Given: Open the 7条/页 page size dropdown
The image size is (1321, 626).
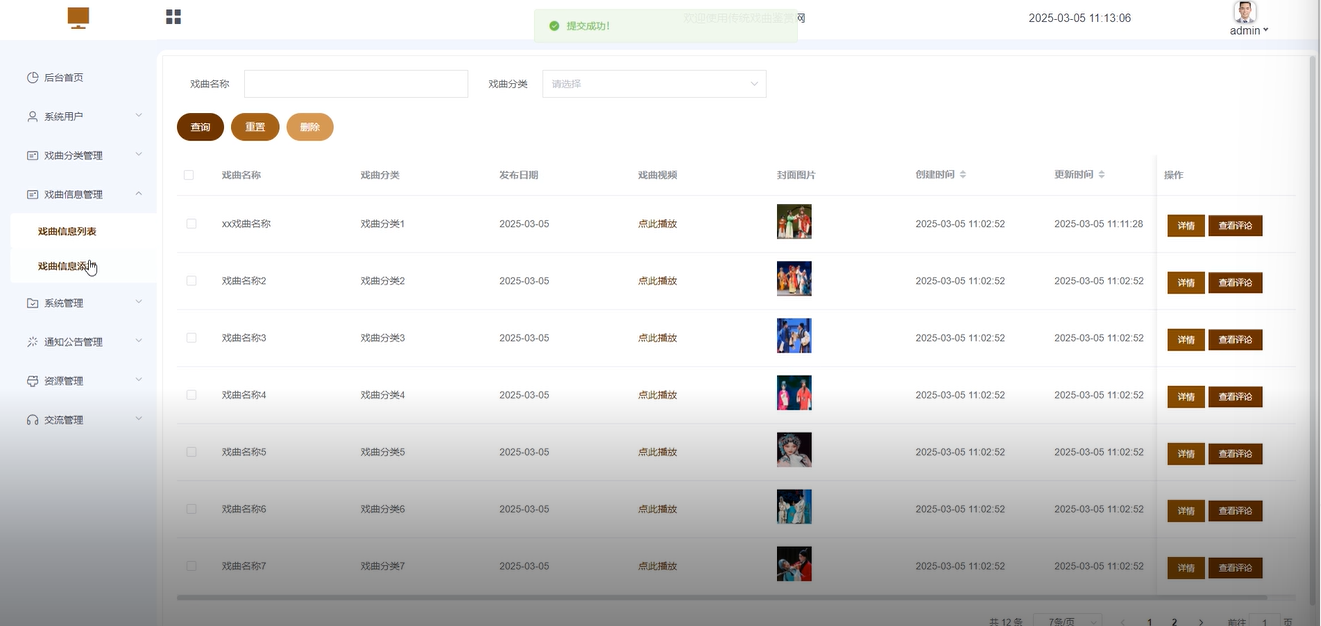Looking at the screenshot, I should click(x=1068, y=621).
